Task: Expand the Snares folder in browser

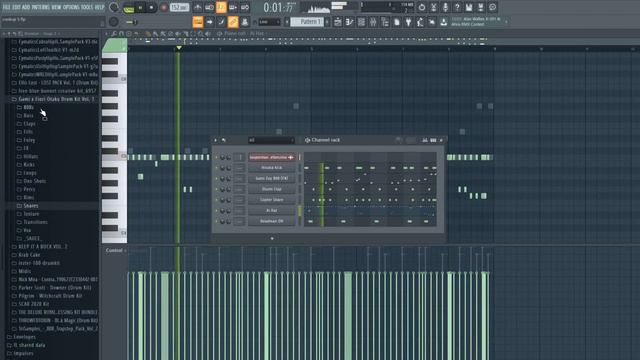Action: (27, 206)
